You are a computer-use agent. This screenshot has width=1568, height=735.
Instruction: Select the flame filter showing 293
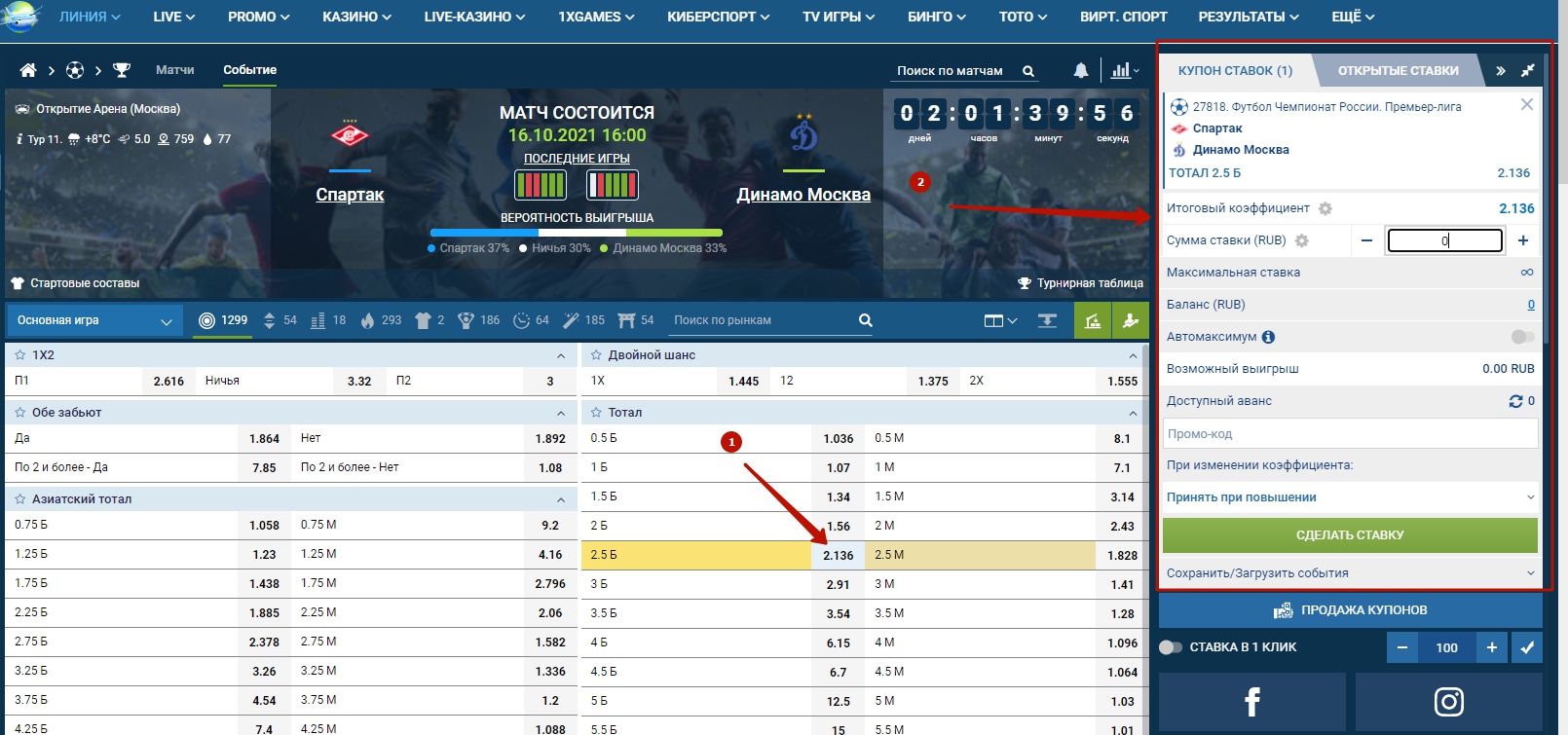pos(381,320)
